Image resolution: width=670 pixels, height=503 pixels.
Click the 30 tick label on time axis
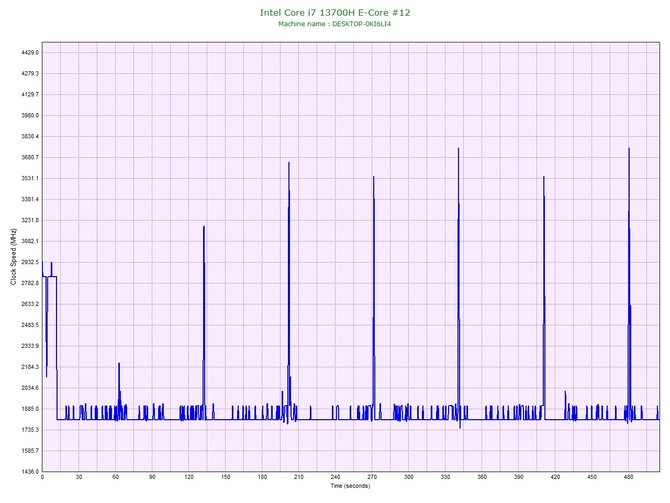(79, 477)
